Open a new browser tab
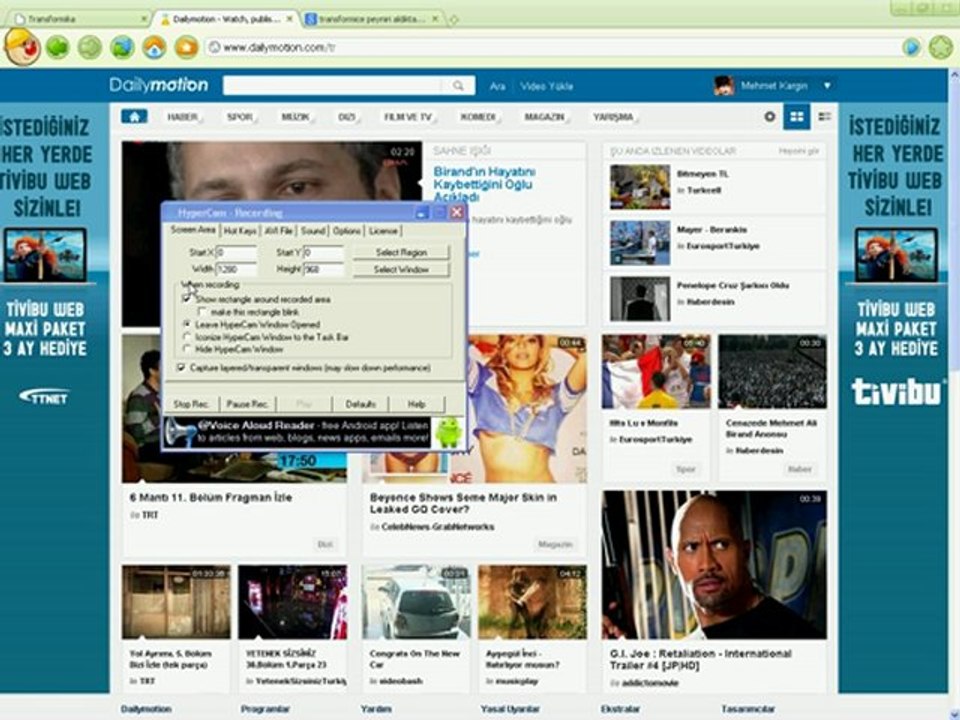Image resolution: width=960 pixels, height=720 pixels. click(454, 20)
